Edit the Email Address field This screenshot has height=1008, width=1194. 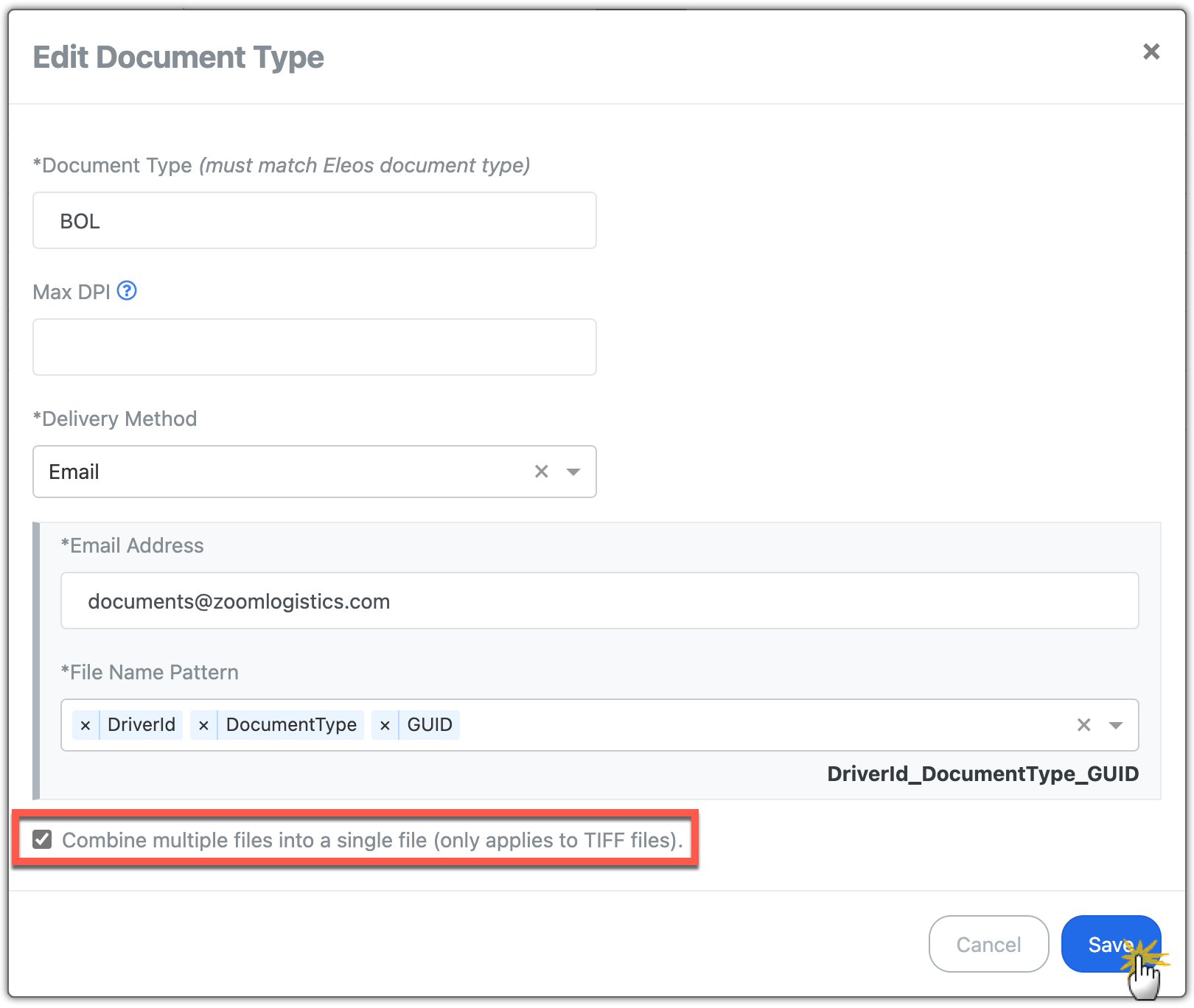(x=598, y=601)
